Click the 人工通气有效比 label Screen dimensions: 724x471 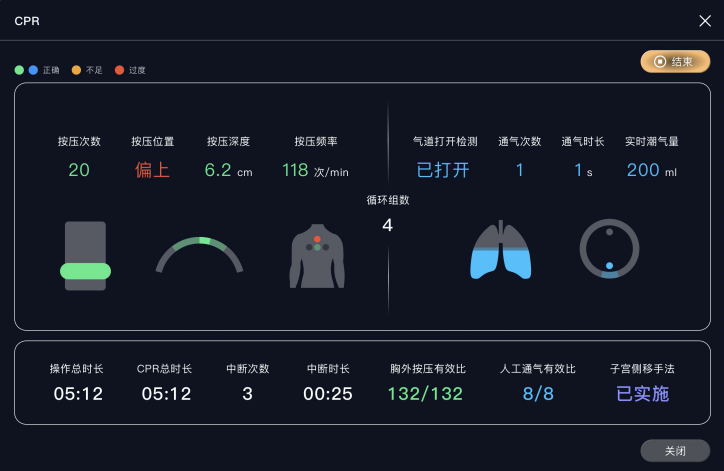tap(537, 368)
